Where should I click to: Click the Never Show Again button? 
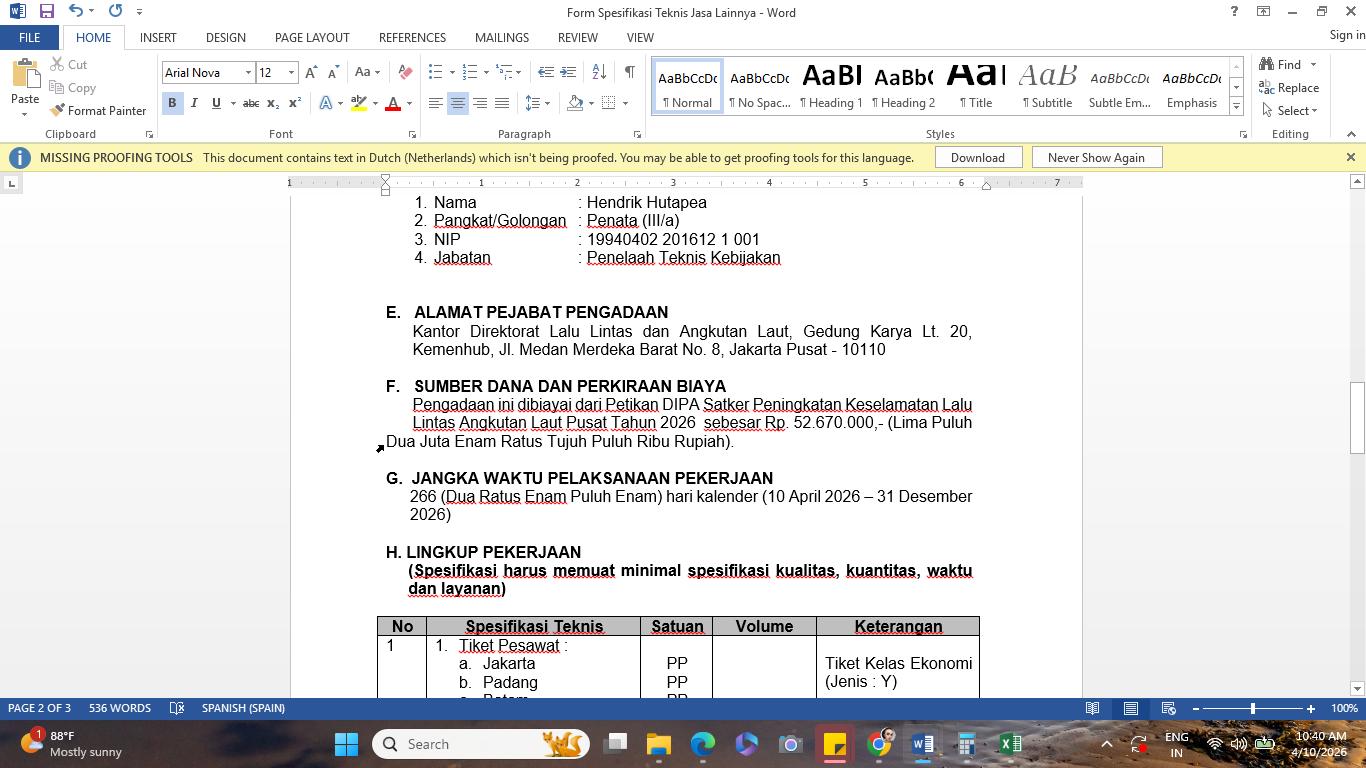coord(1096,157)
